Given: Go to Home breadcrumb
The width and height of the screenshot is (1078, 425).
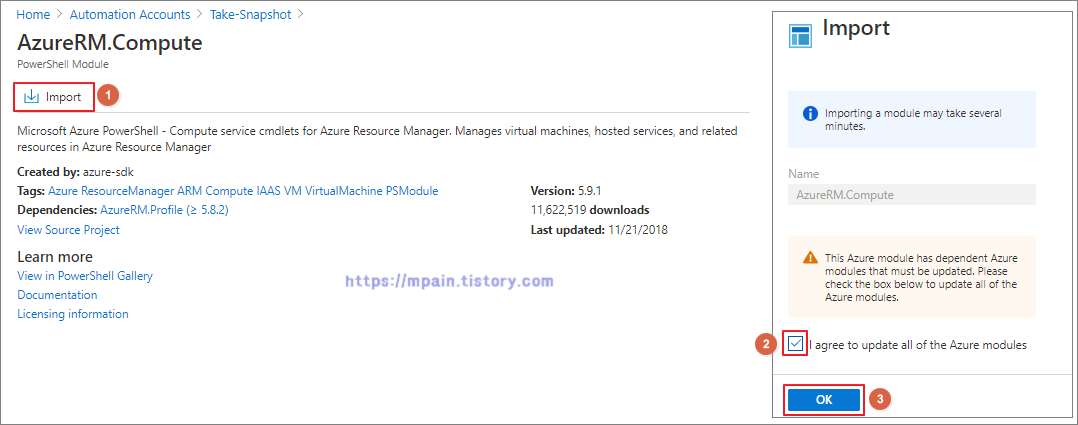Looking at the screenshot, I should [33, 14].
